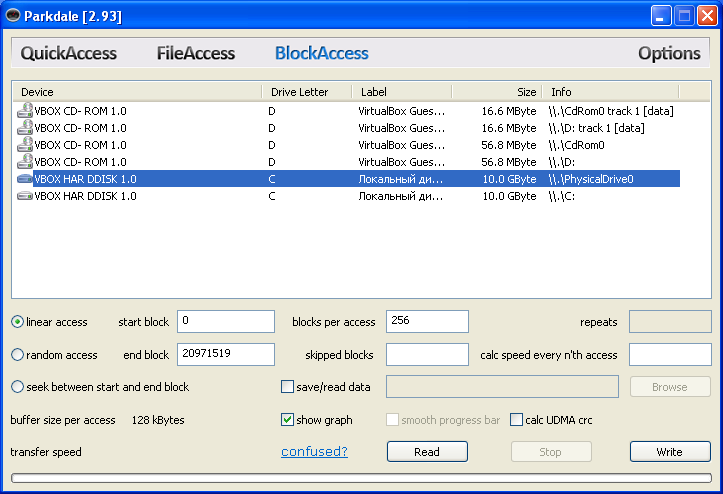Start the Read test button
Viewport: 723px width, 494px height.
[x=427, y=452]
